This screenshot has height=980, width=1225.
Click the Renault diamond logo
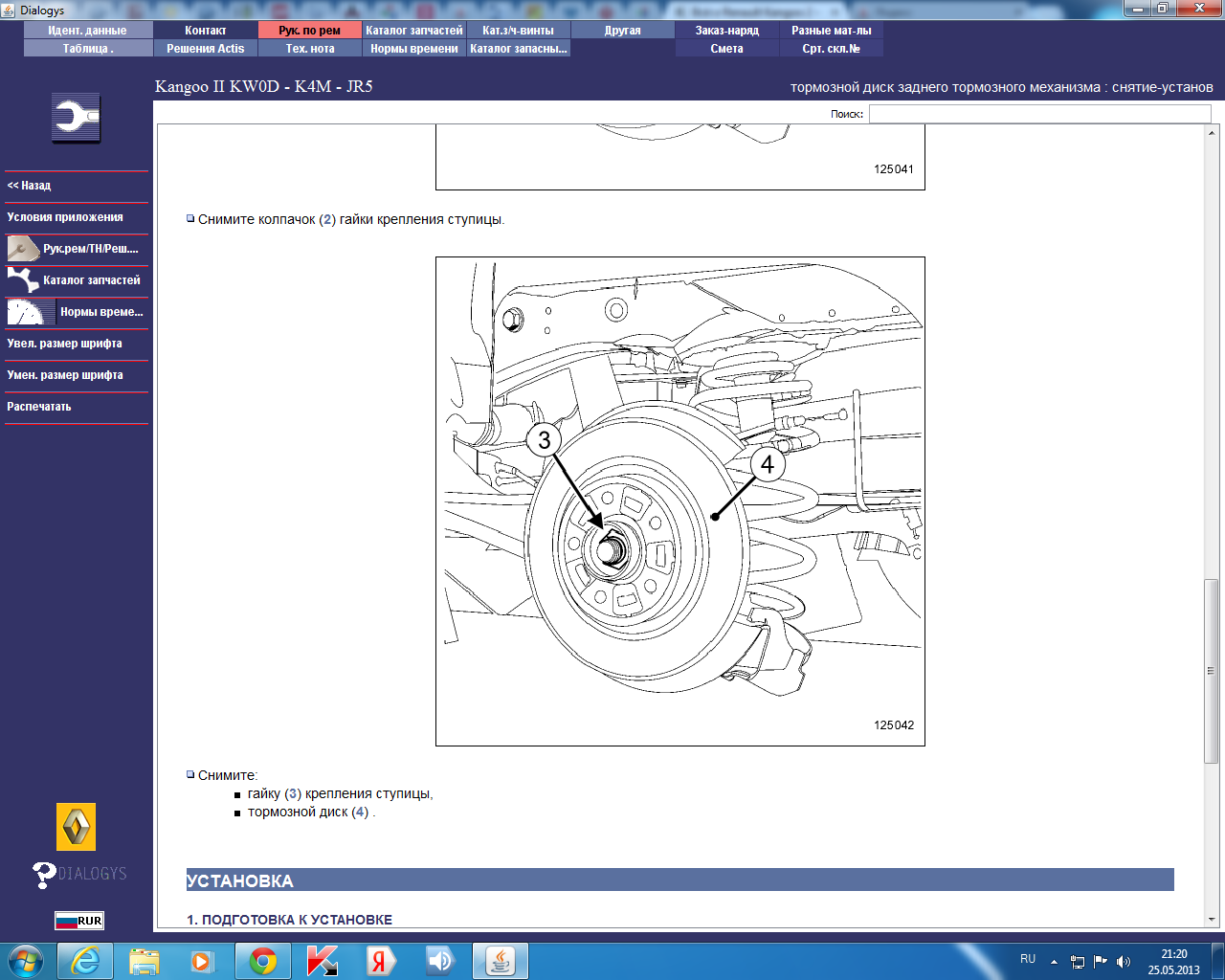pyautogui.click(x=77, y=827)
